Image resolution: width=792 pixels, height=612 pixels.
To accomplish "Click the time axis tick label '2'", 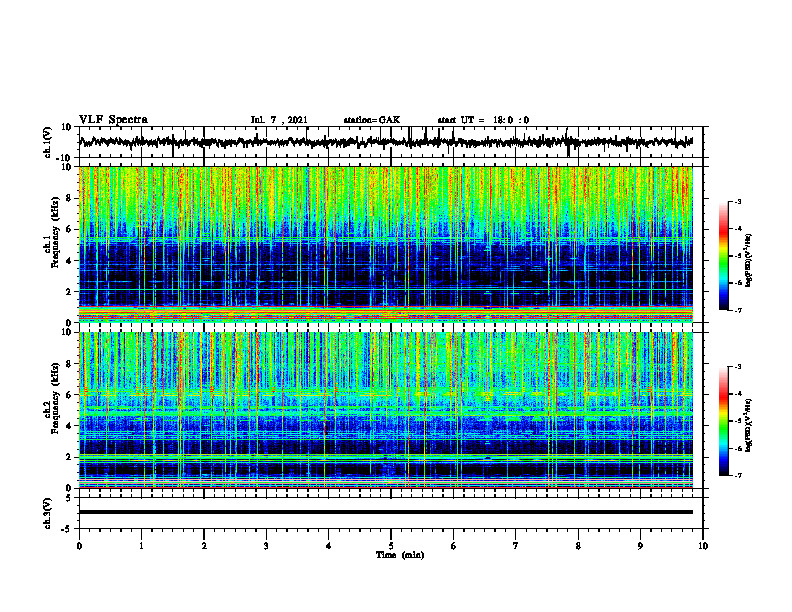I will 204,546.
